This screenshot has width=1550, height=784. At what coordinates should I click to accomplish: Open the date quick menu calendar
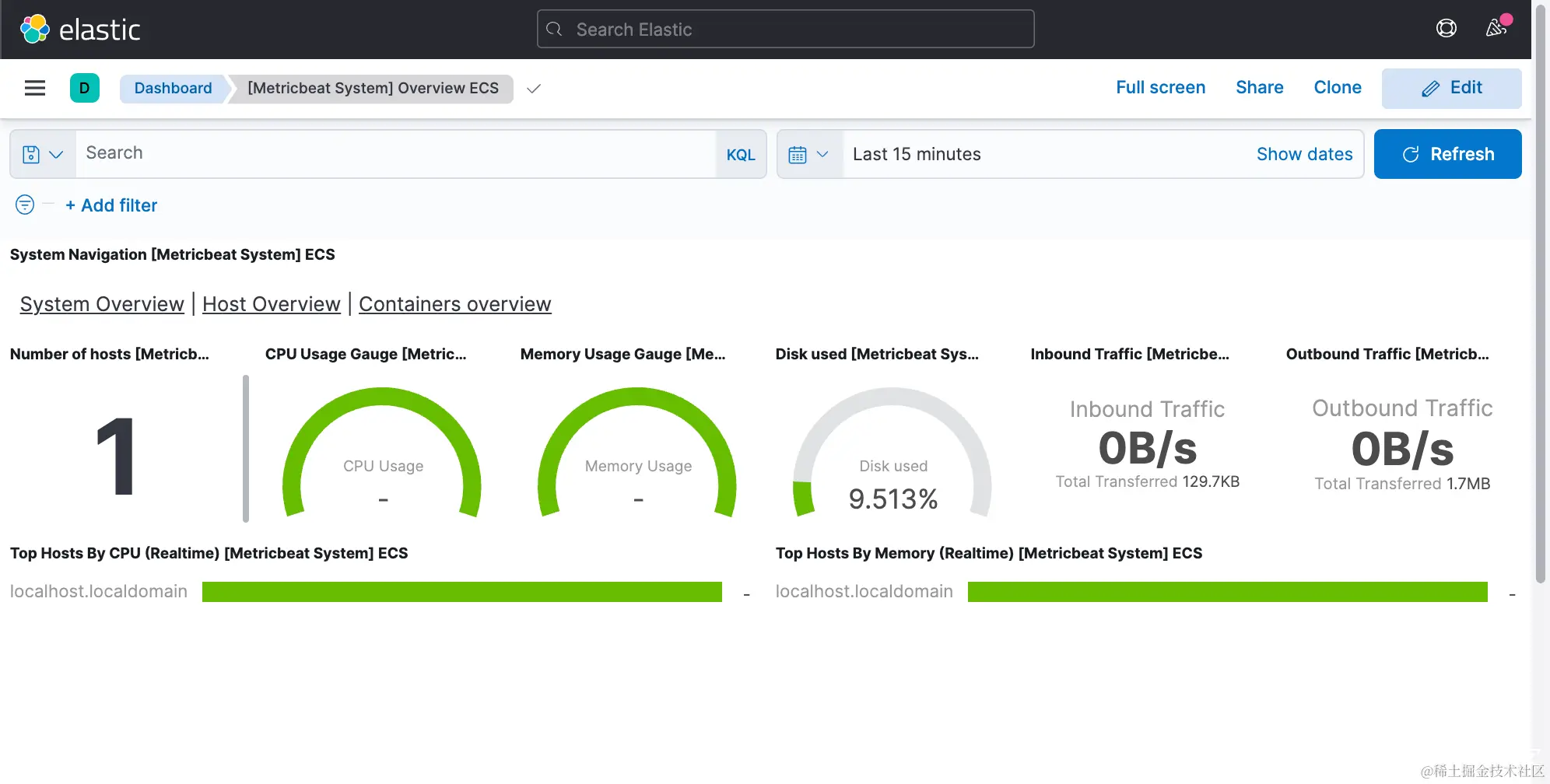tap(809, 154)
